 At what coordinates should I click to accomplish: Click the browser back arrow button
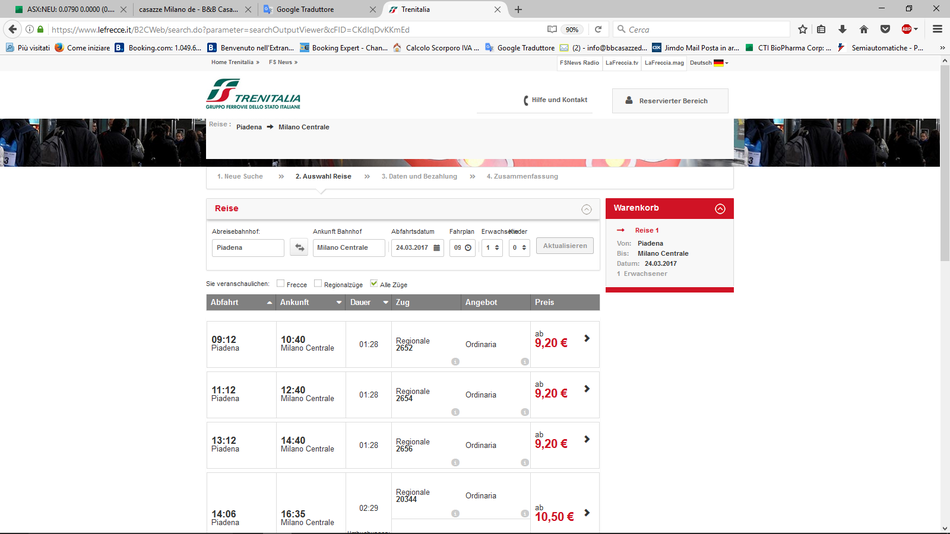click(x=13, y=29)
